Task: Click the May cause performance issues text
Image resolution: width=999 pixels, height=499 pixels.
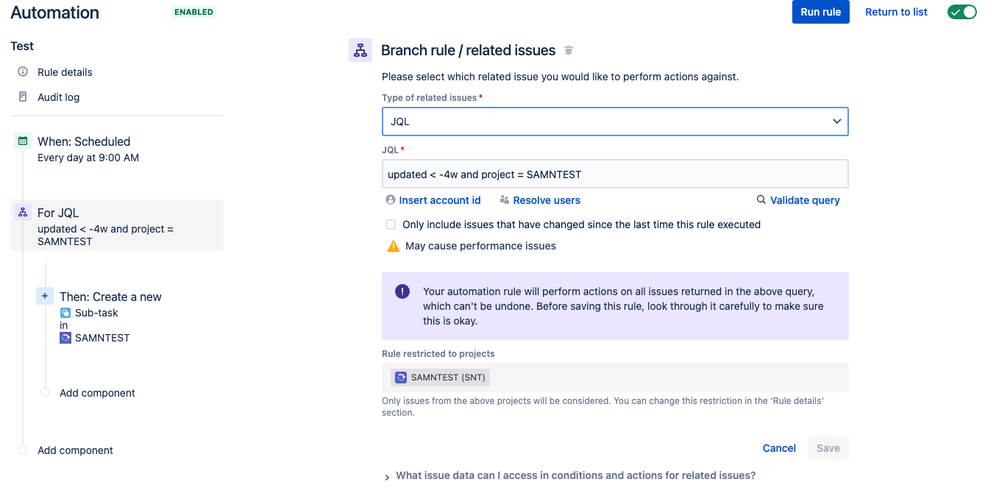Action: 479,246
